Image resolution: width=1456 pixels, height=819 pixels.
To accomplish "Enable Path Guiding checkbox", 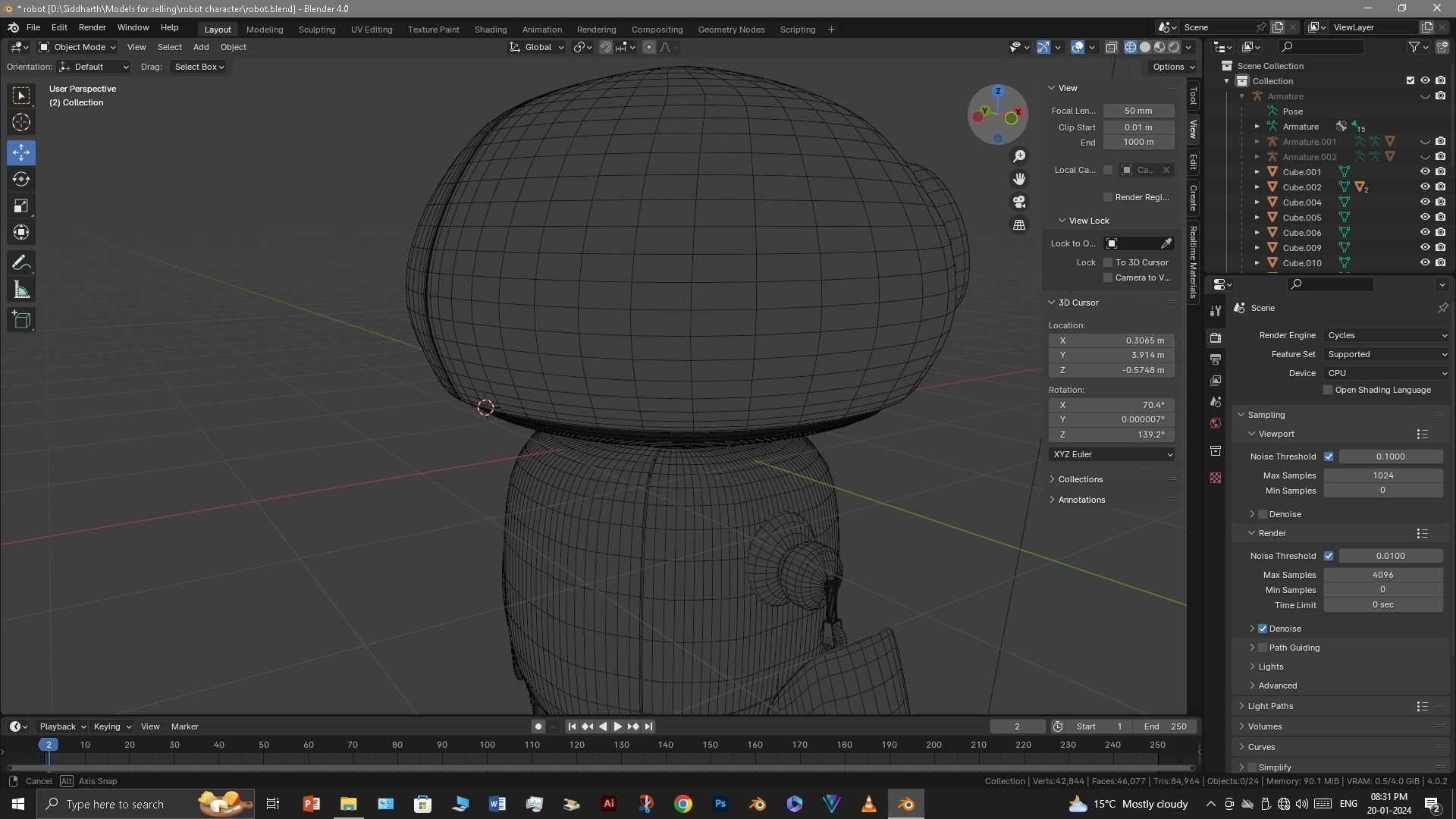I will [x=1263, y=648].
